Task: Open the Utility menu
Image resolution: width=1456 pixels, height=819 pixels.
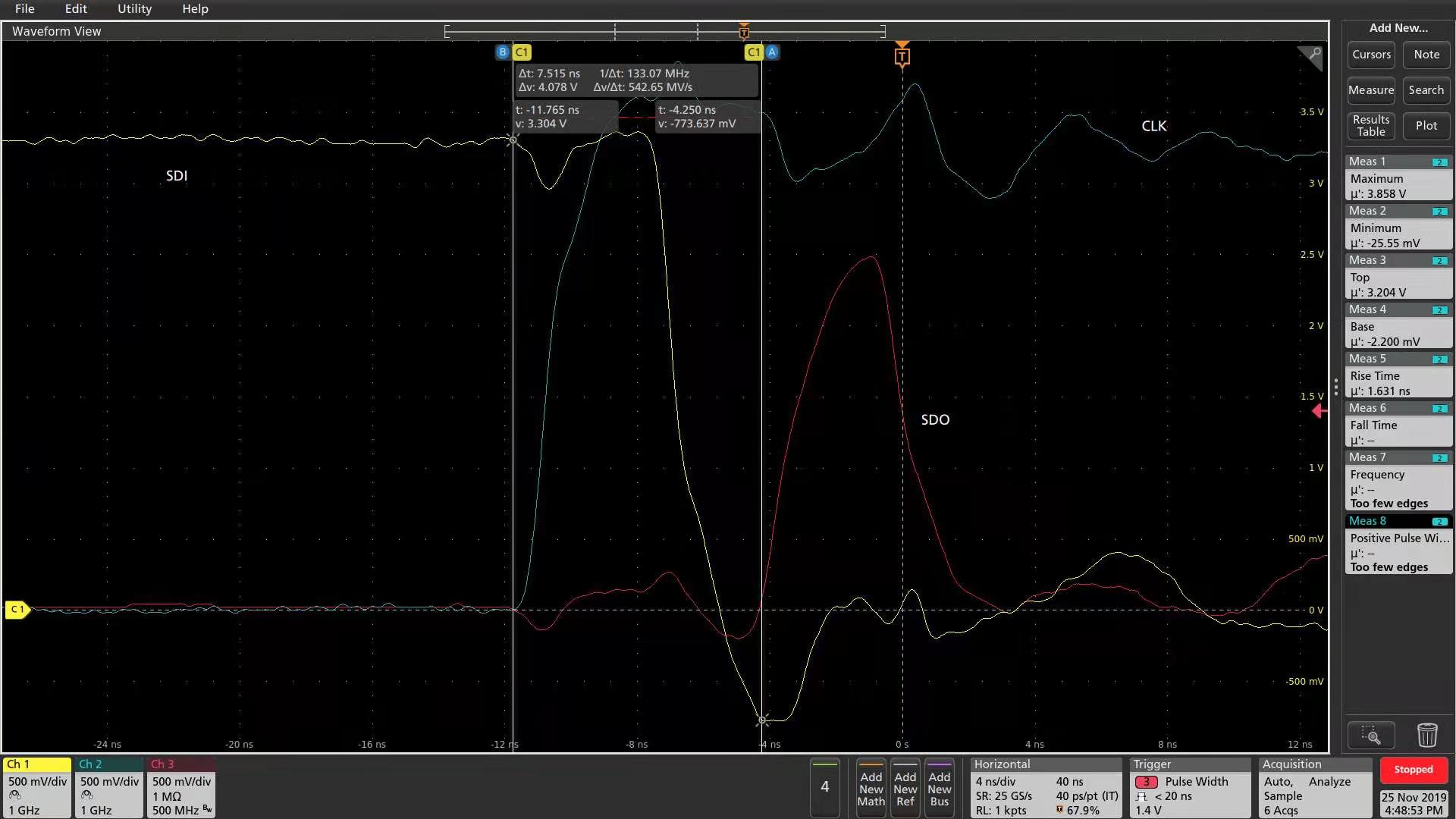Action: 134,9
